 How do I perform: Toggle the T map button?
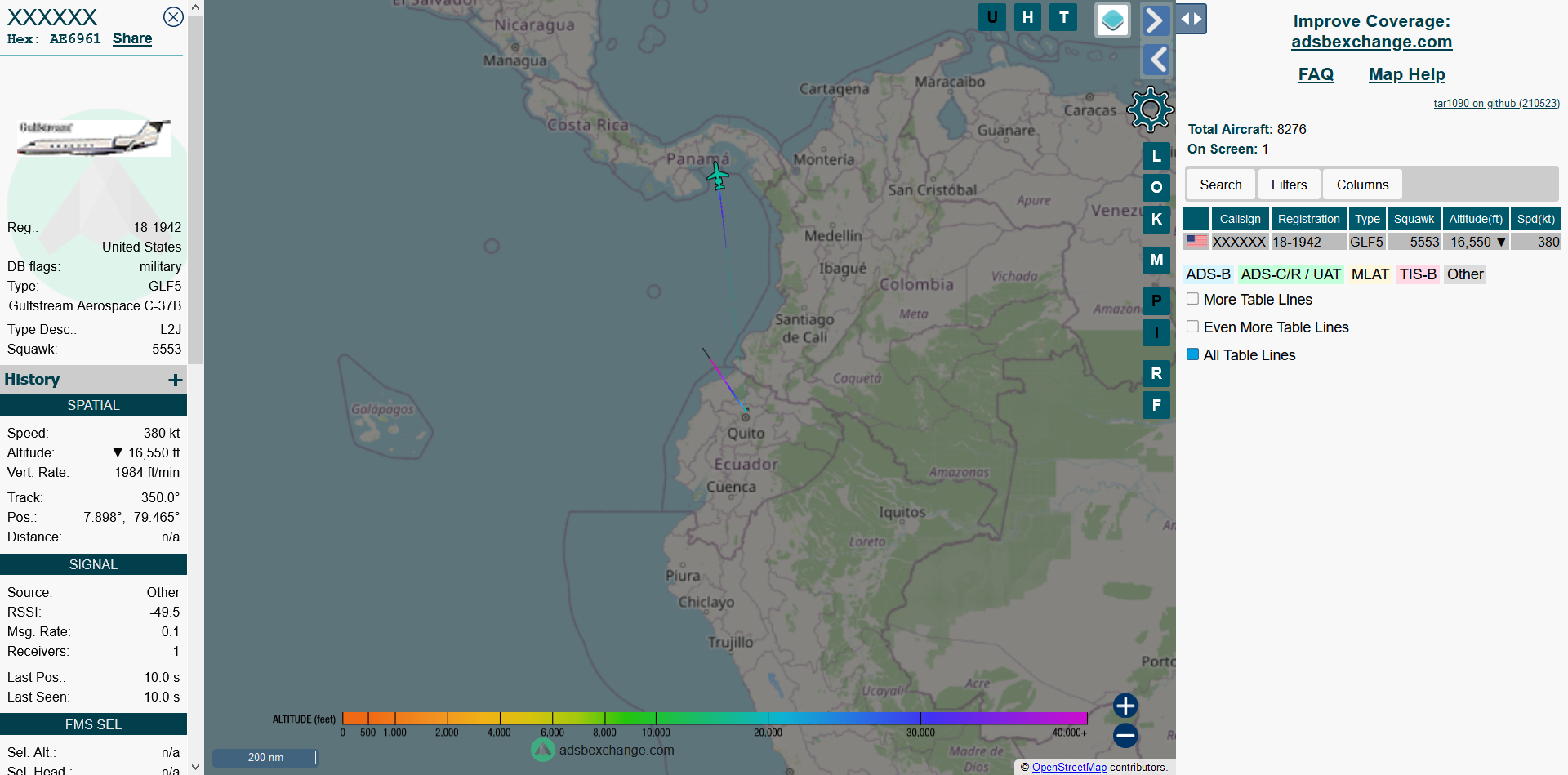coord(1063,17)
